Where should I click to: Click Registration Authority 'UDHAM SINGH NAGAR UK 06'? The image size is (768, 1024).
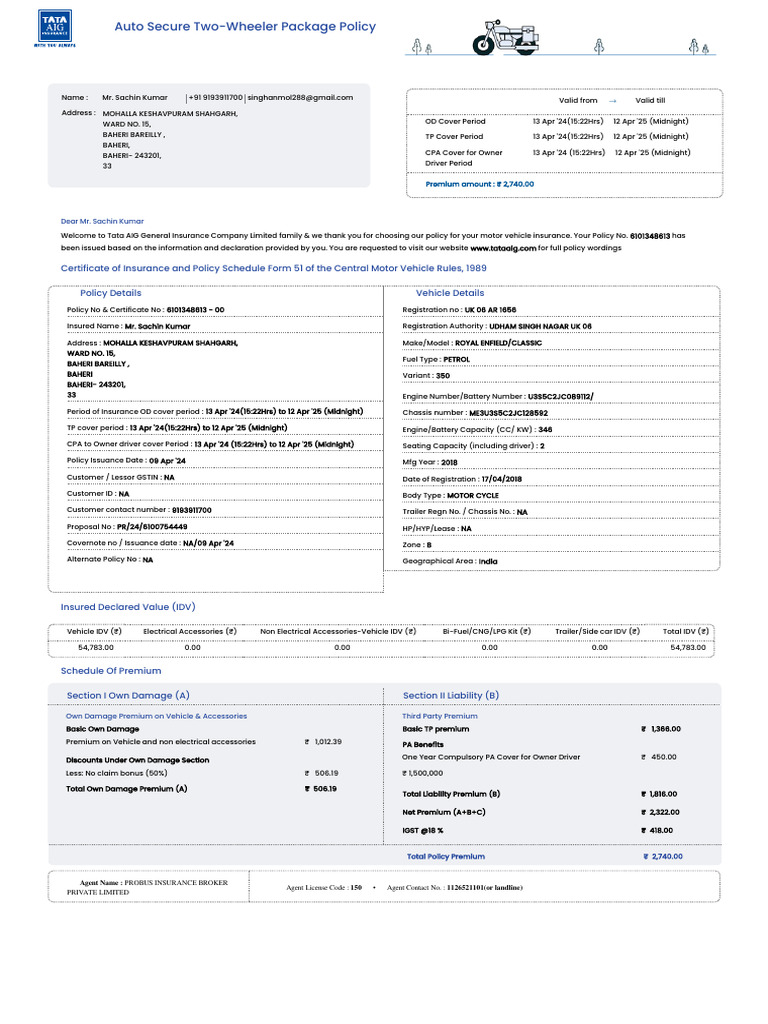coord(540,327)
